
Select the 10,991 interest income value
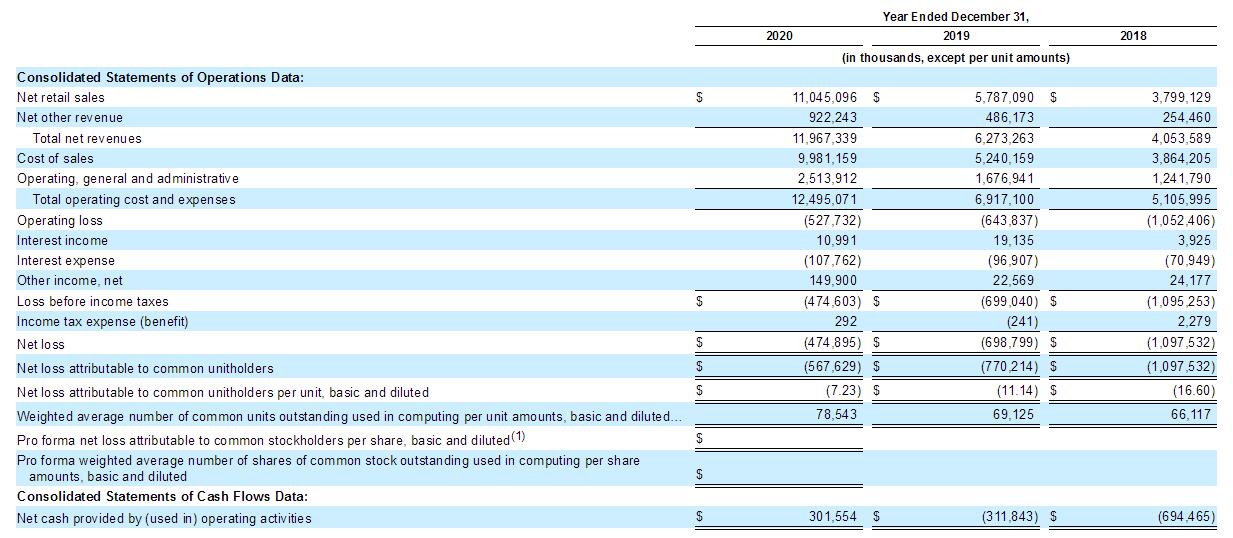coord(836,241)
